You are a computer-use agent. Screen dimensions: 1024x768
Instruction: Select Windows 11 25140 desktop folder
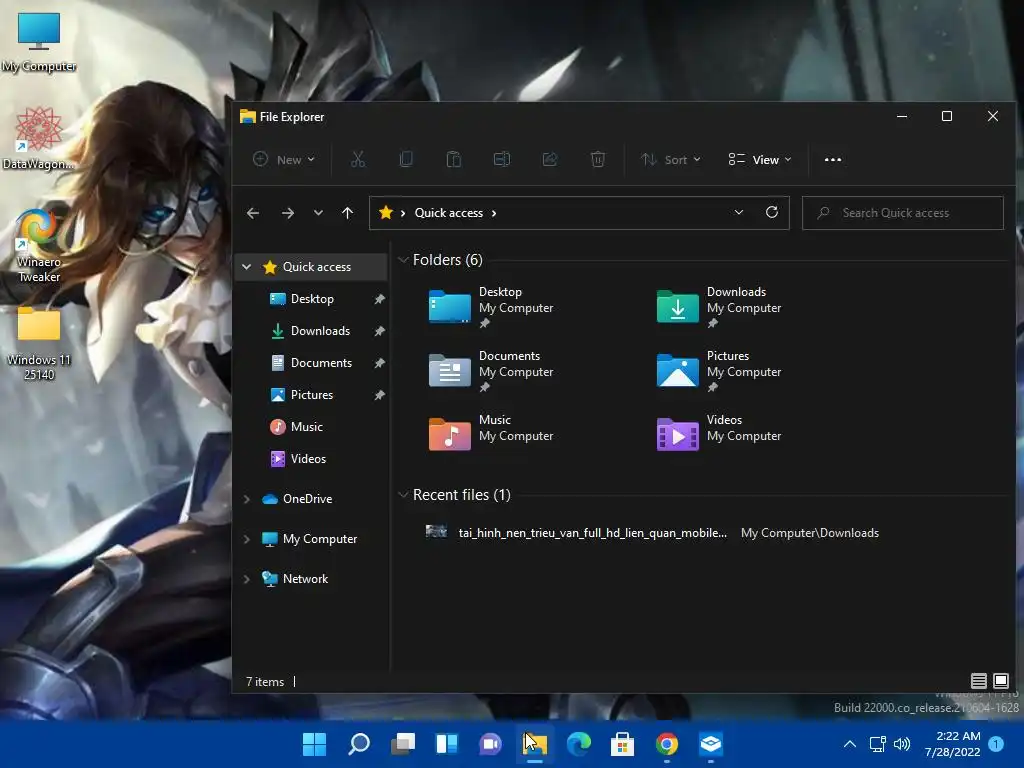pyautogui.click(x=39, y=344)
